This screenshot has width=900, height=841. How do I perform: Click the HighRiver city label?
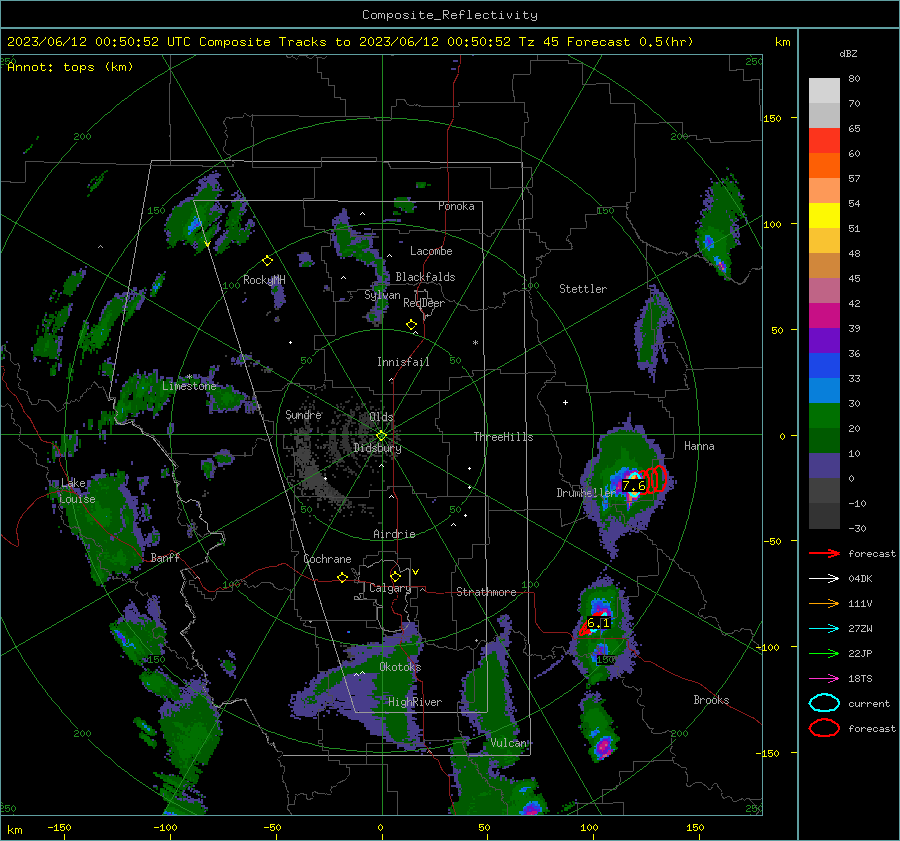click(x=415, y=702)
